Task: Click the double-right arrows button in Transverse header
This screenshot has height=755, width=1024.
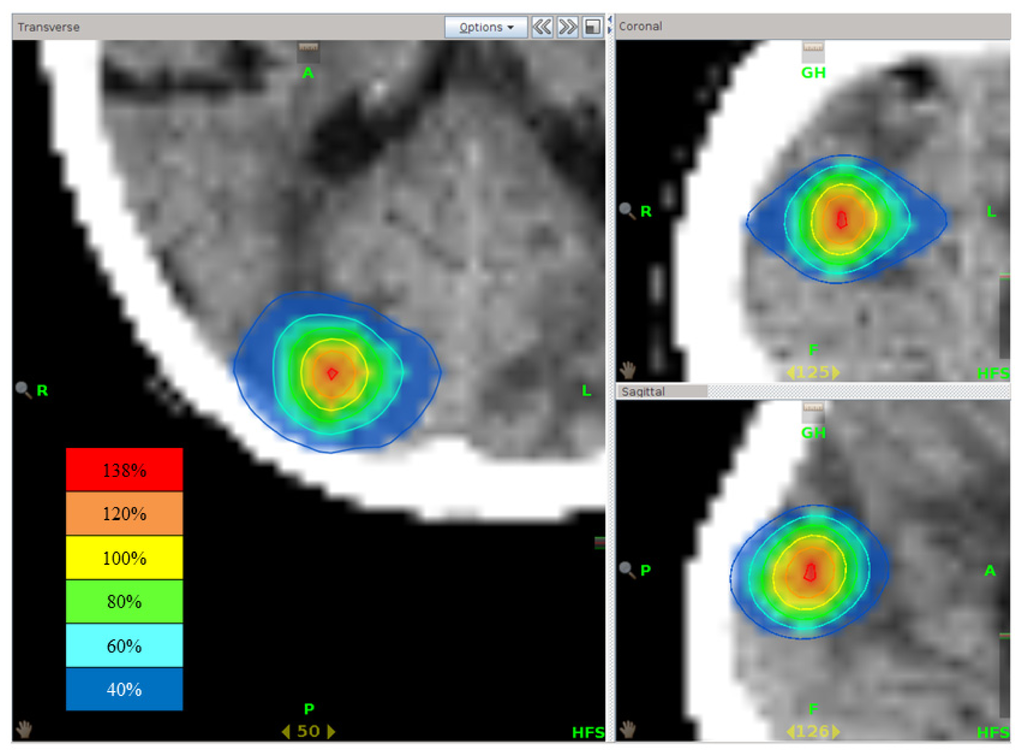Action: click(568, 27)
